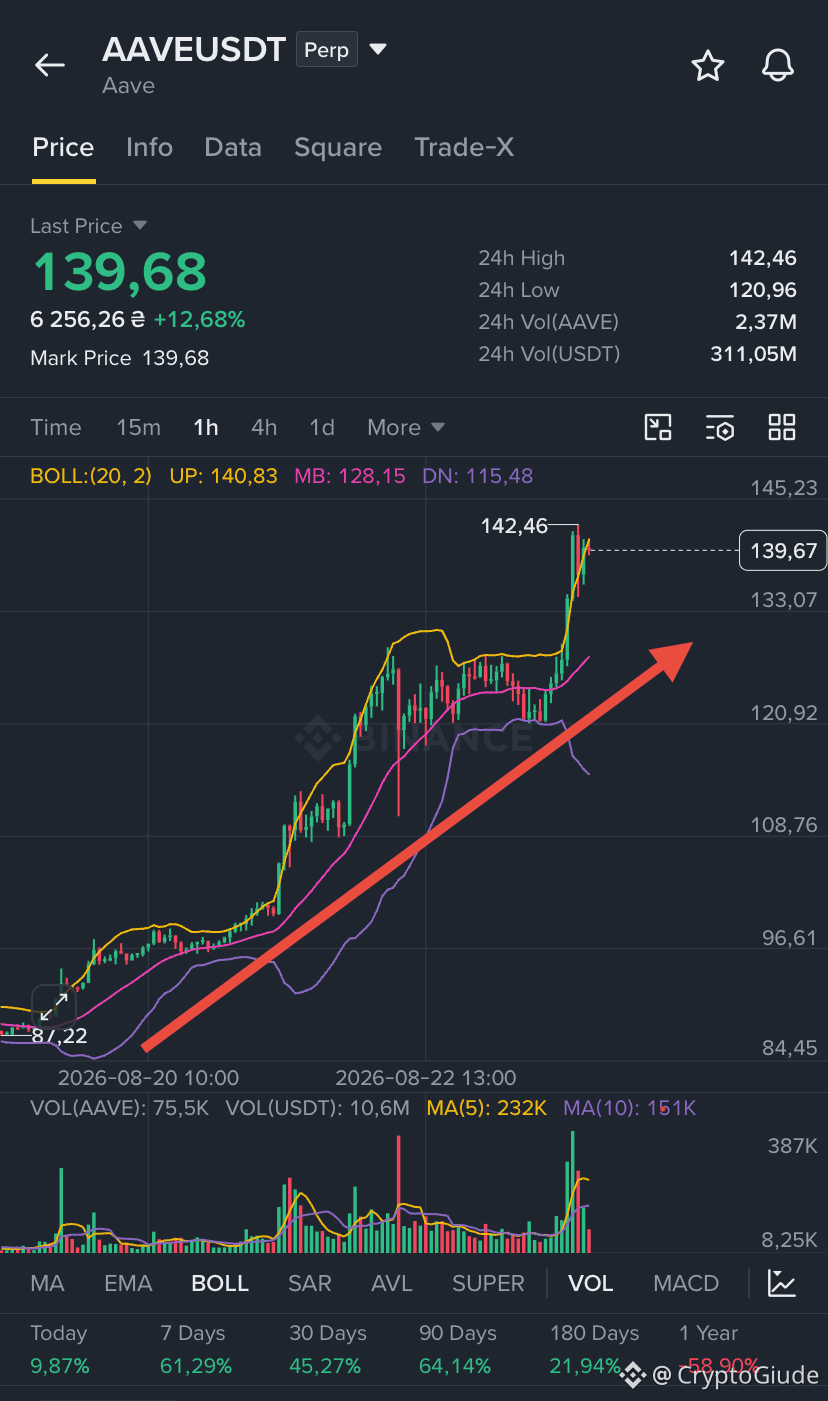Select the 15m timeframe
The height and width of the screenshot is (1401, 828).
[x=138, y=427]
